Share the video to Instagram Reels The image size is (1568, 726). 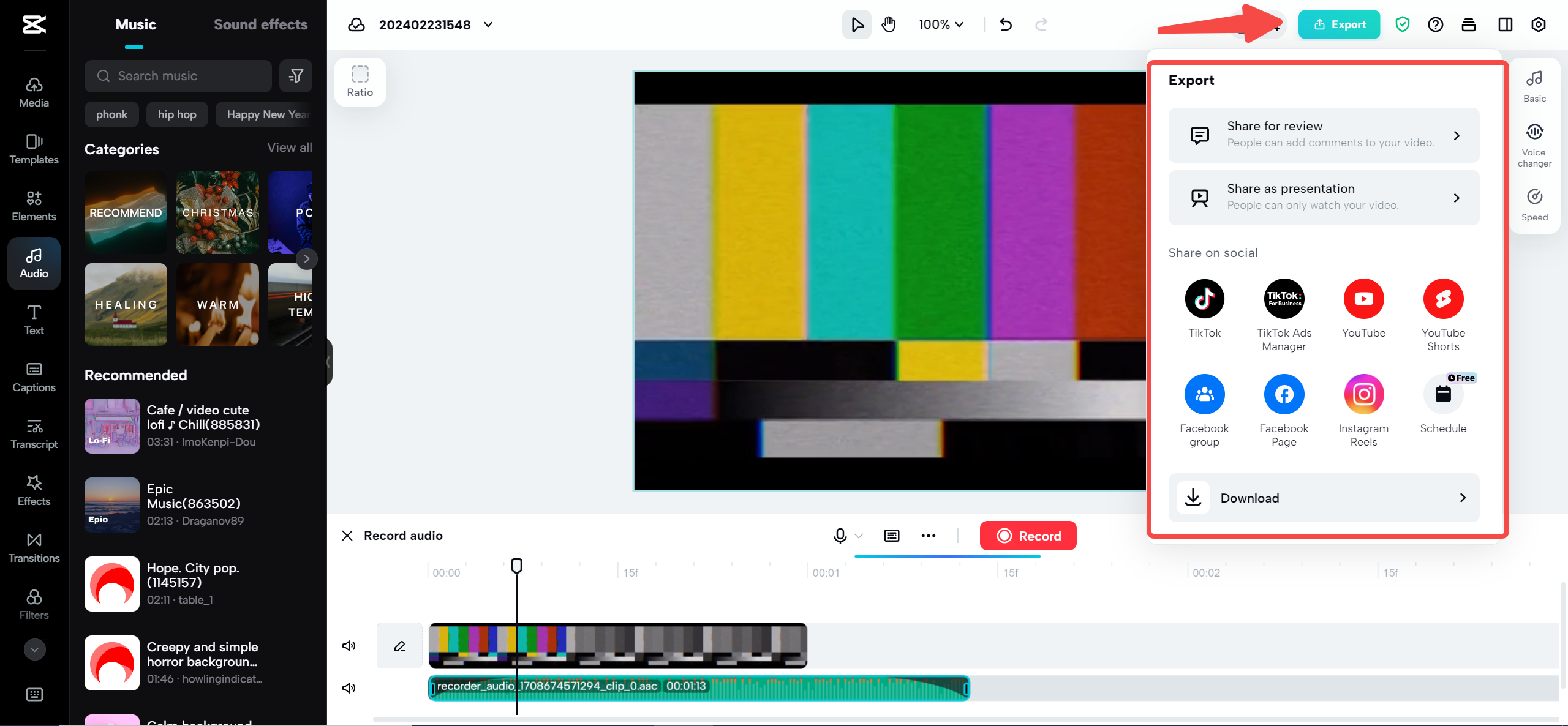pyautogui.click(x=1363, y=394)
